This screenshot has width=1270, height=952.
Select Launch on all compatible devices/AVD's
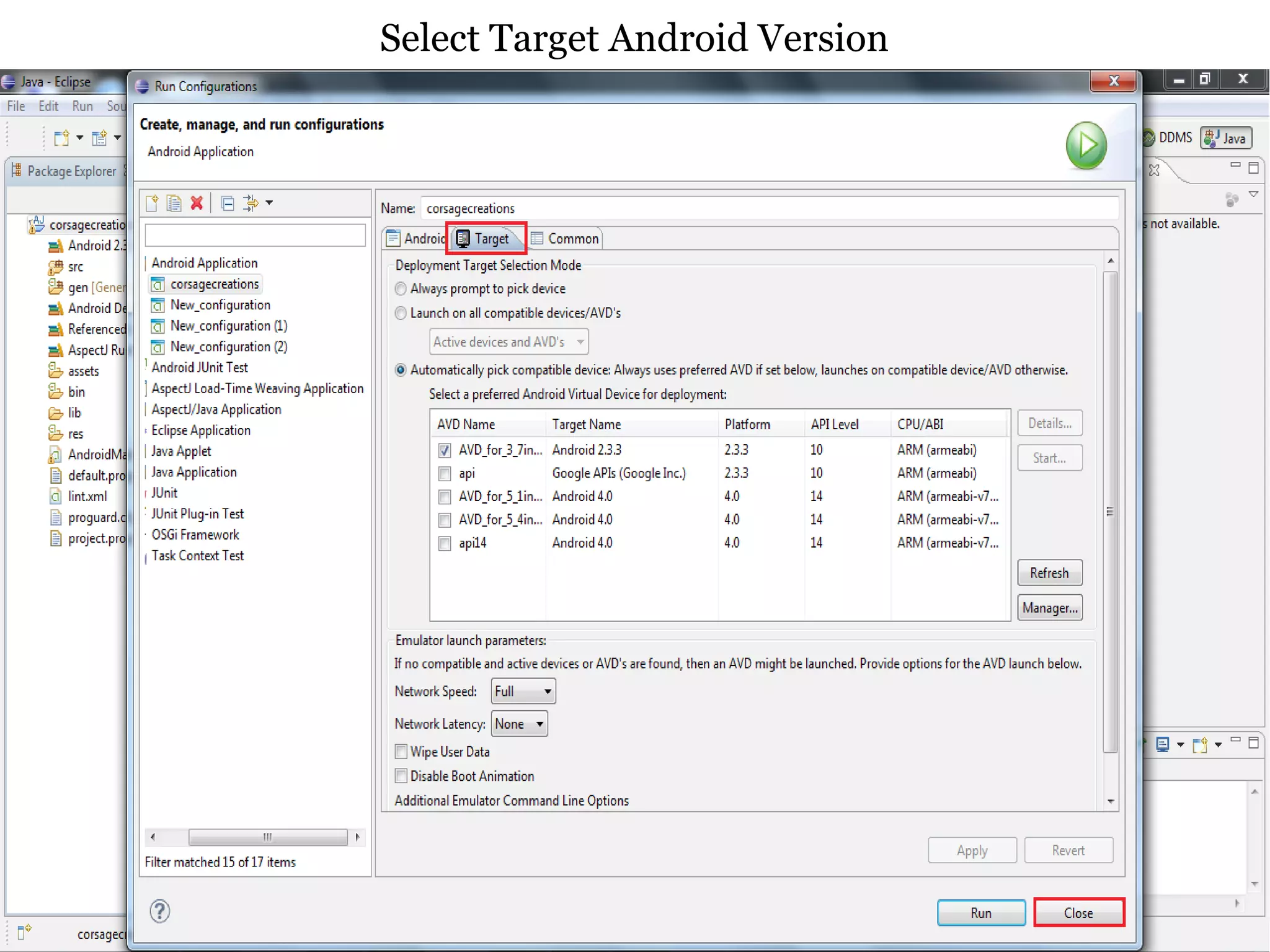coord(401,313)
